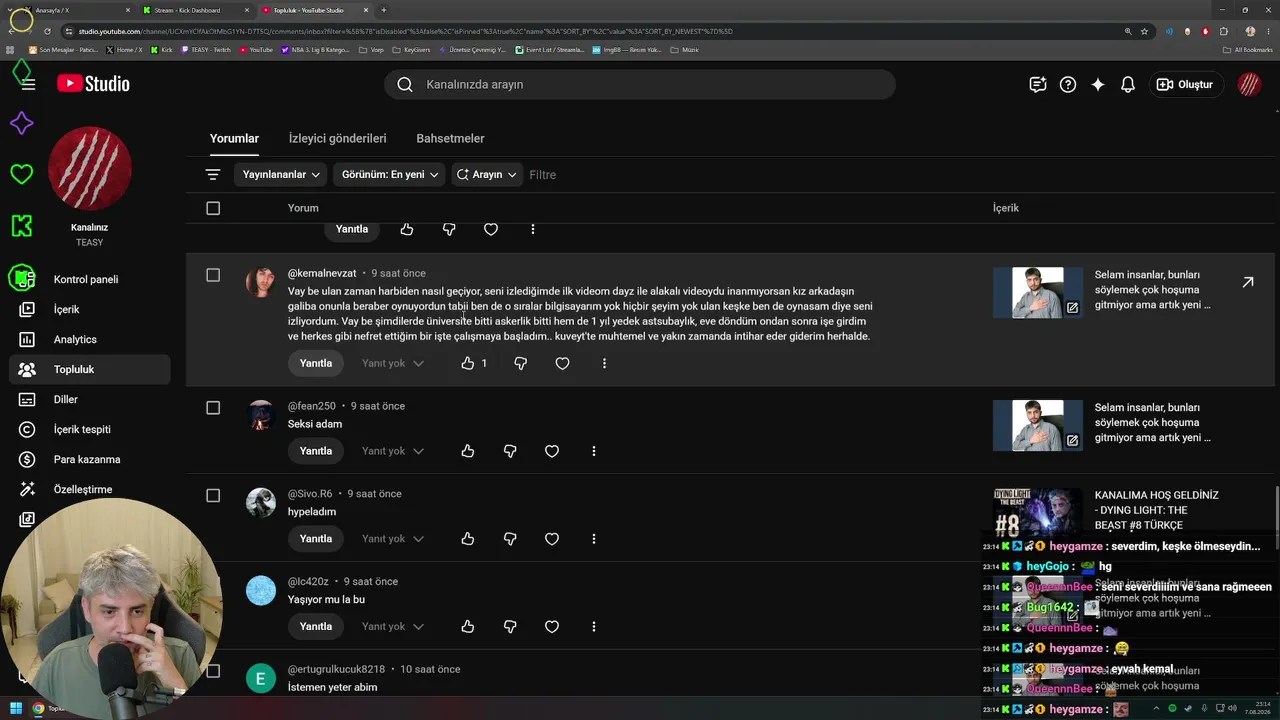The width and height of the screenshot is (1280, 720).
Task: Switch to the İzleyici gönderileri tab
Action: point(337,139)
